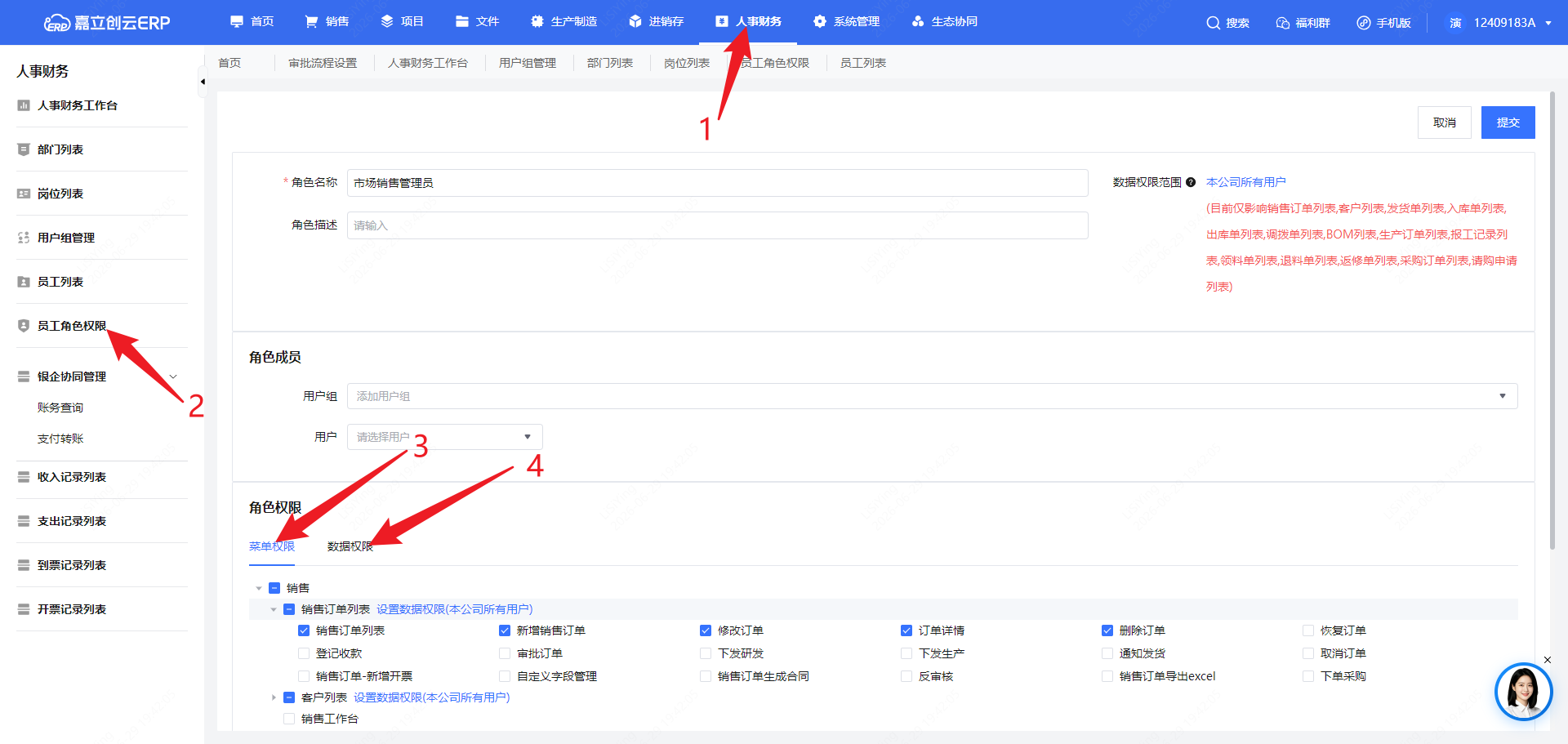Click the 生产制造 gear icon
This screenshot has width=1568, height=744.
[537, 21]
